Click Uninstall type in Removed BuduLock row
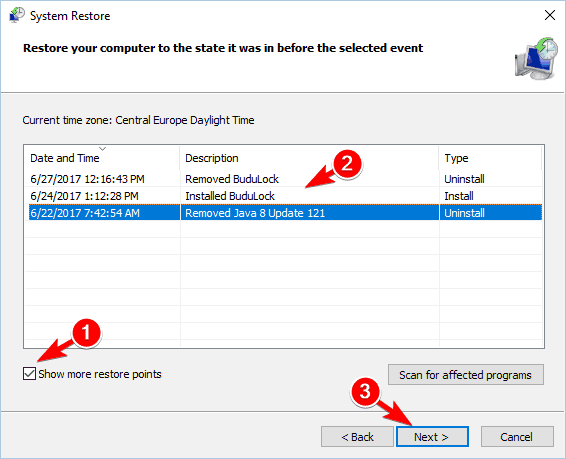The image size is (566, 459). pos(464,179)
